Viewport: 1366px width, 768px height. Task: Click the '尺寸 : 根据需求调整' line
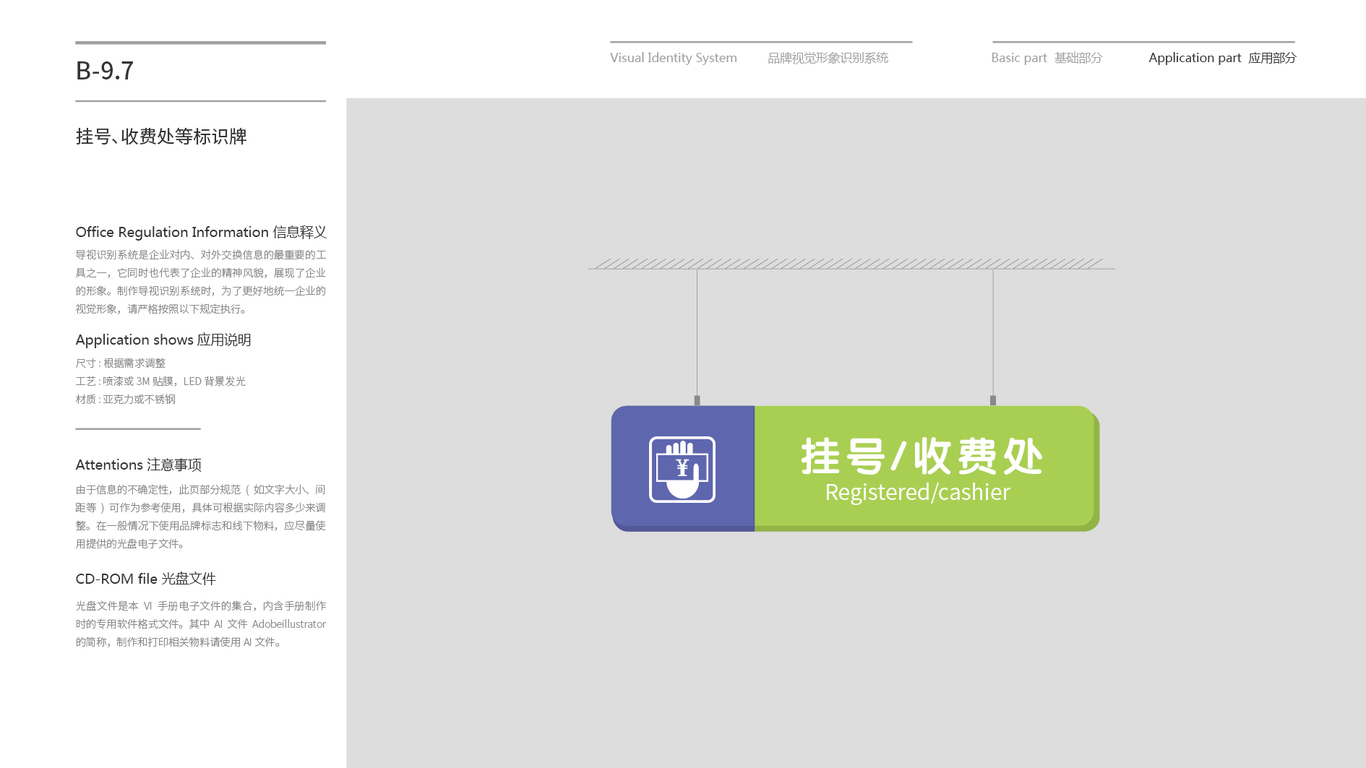(x=120, y=363)
